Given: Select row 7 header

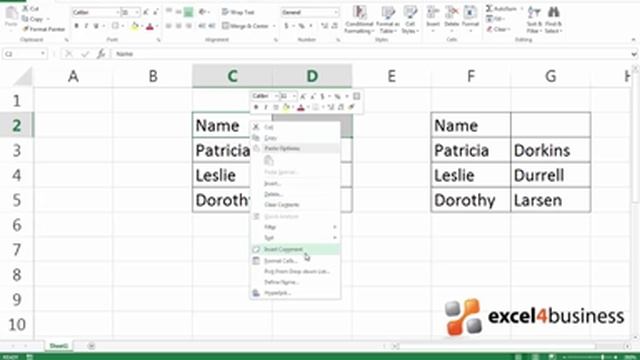Looking at the screenshot, I should [16, 249].
